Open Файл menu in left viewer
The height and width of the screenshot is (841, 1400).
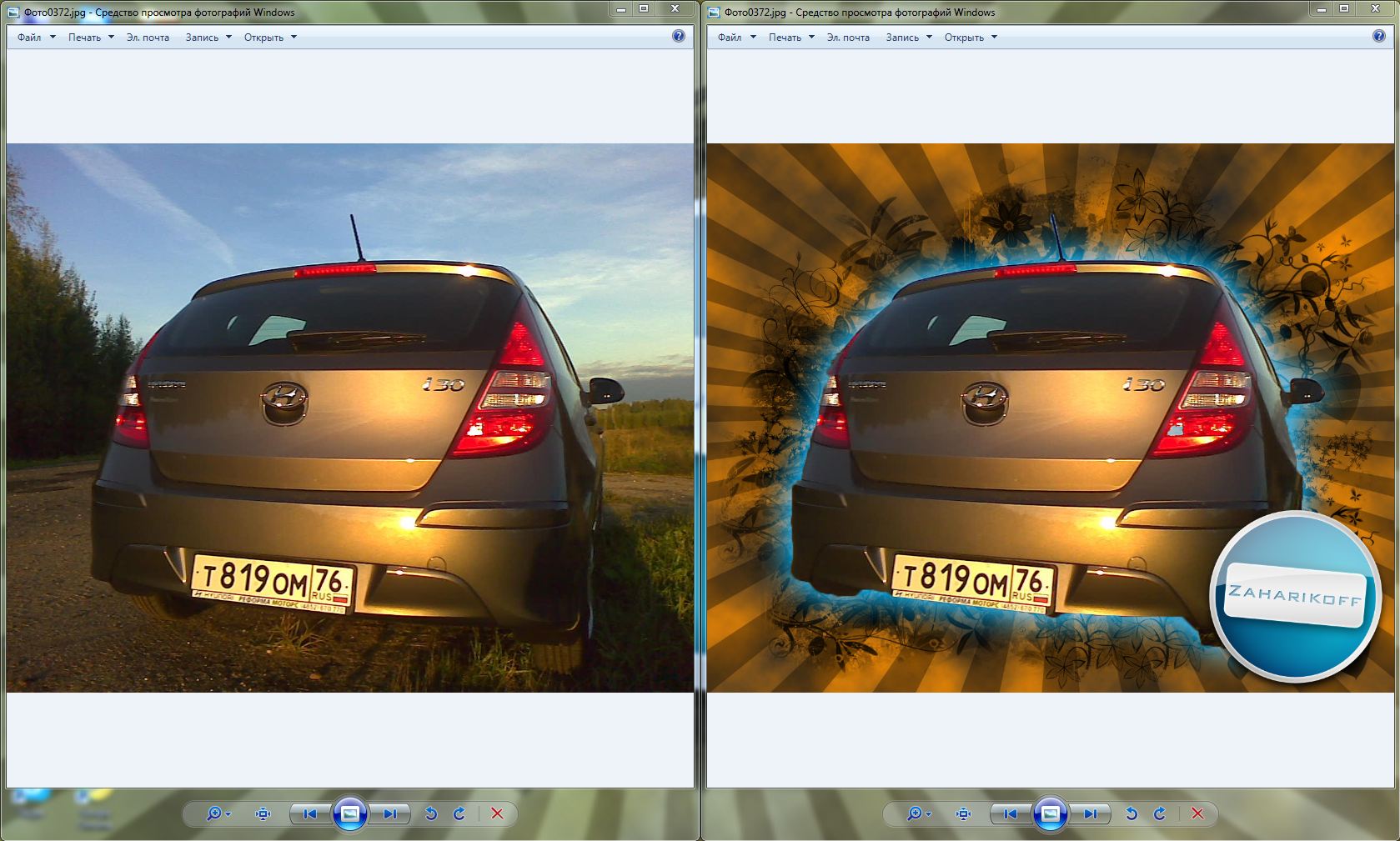pos(29,38)
